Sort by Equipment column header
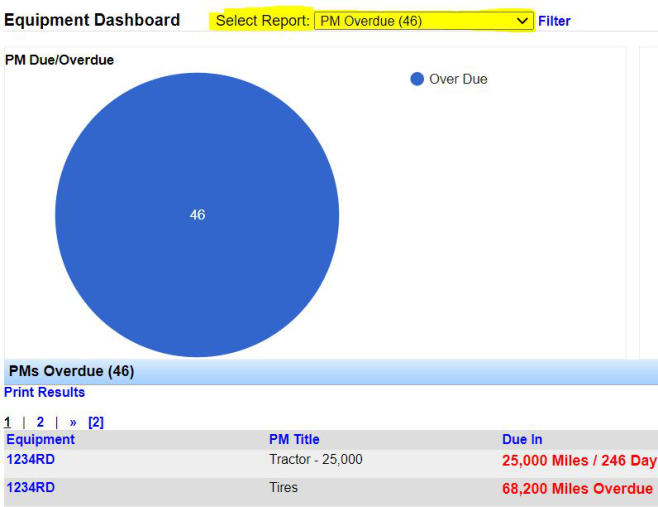The width and height of the screenshot is (658, 507). pos(40,439)
